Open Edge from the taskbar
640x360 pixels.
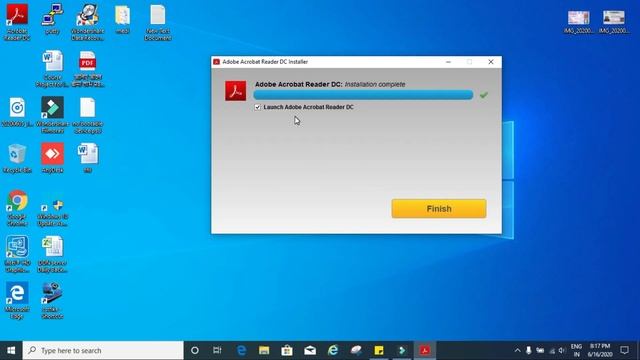coord(241,350)
